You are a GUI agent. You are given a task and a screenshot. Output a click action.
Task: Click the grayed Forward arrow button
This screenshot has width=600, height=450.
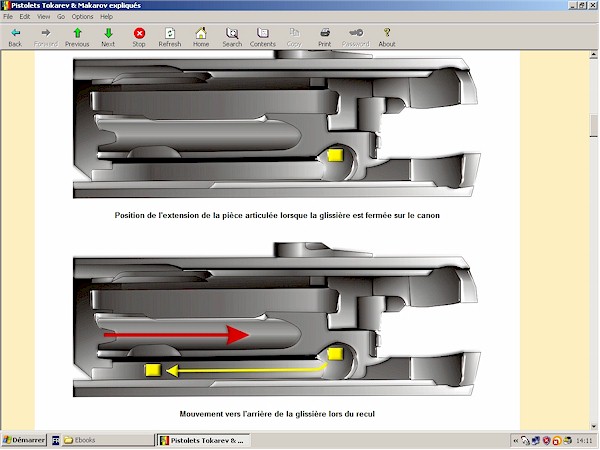pos(46,37)
